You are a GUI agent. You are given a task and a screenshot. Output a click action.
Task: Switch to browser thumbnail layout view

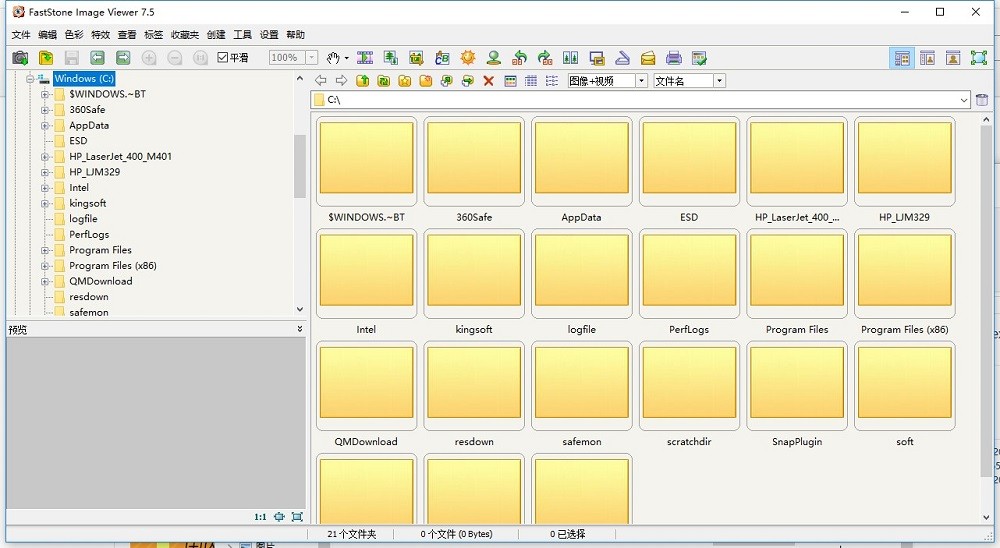902,58
